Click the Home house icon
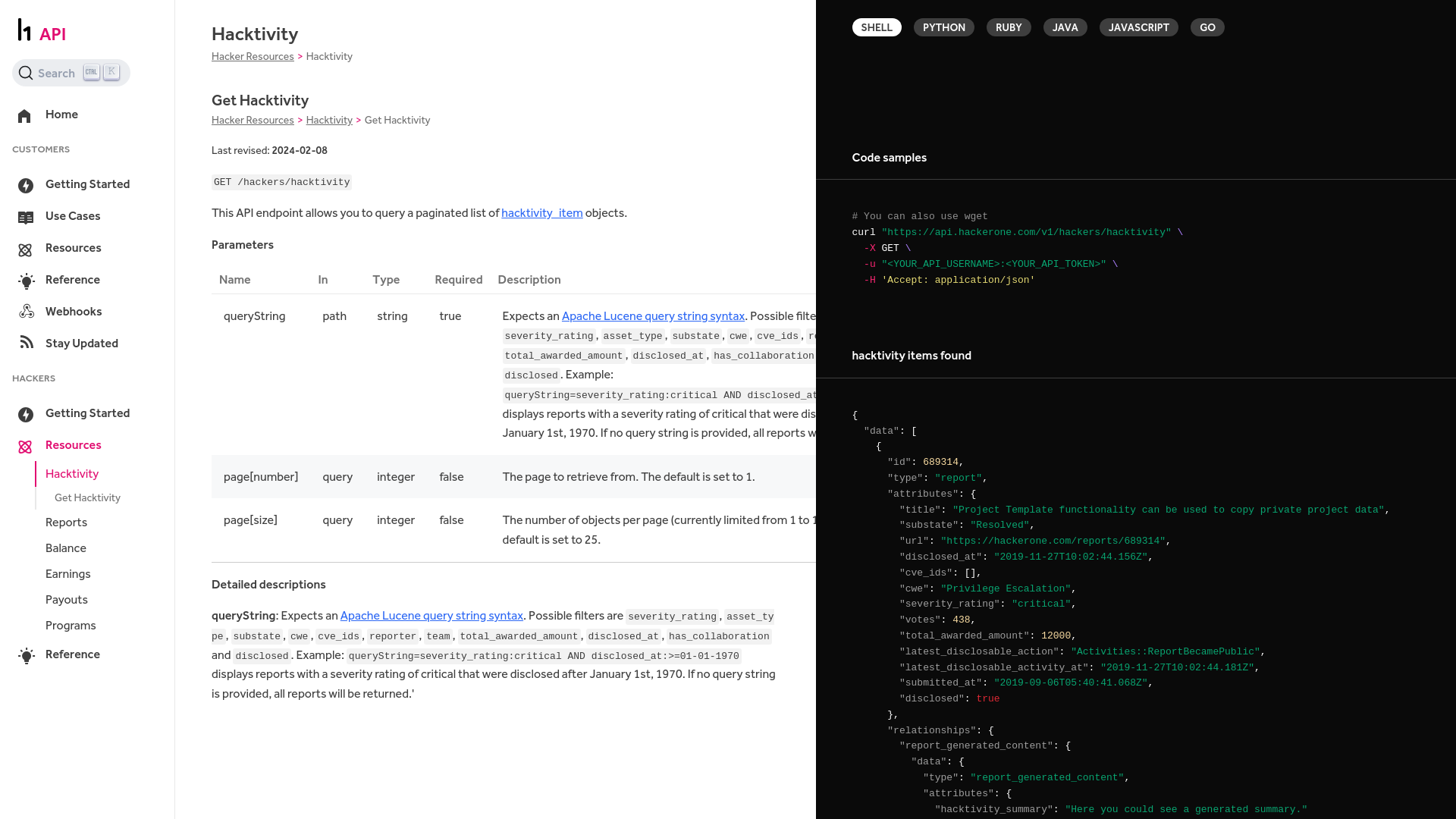The height and width of the screenshot is (819, 1456). [25, 115]
